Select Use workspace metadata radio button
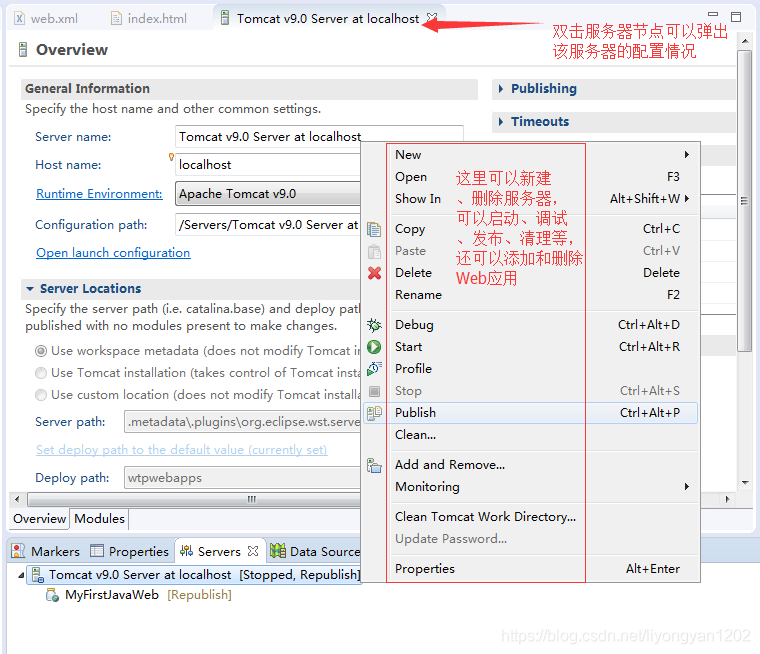This screenshot has width=760, height=654. pos(41,351)
